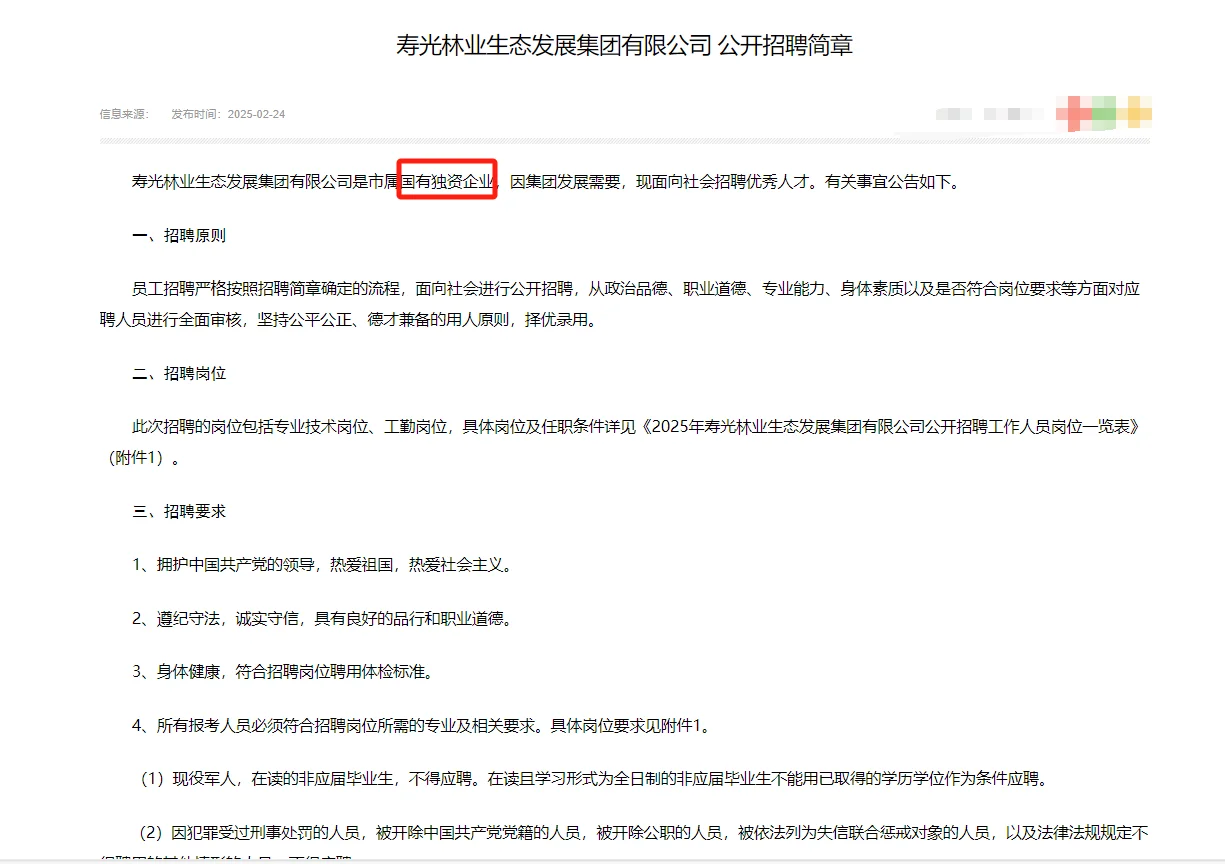Click the heading 一、招聘原则

pos(179,236)
